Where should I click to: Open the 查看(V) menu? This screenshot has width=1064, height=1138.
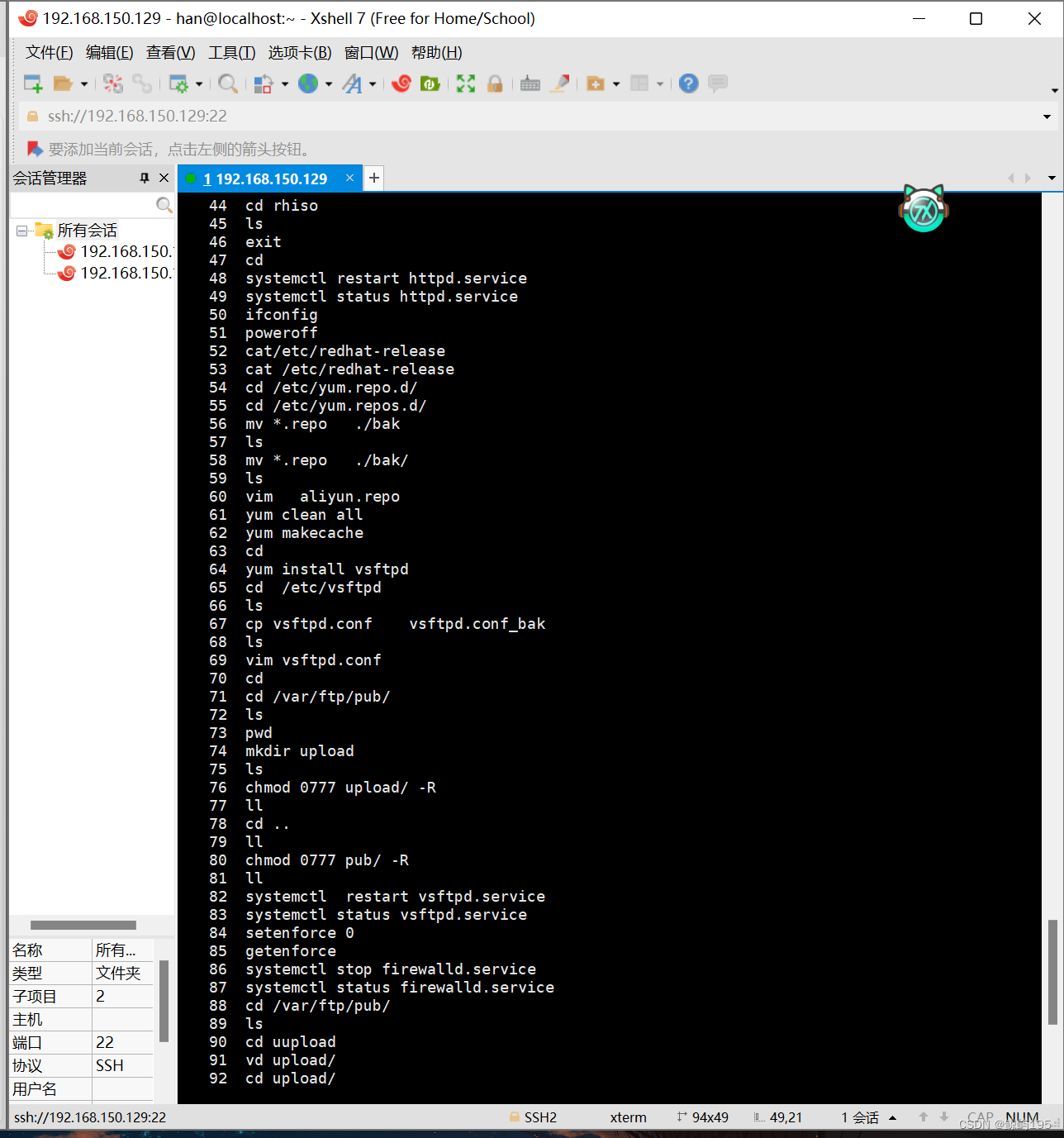click(x=171, y=53)
